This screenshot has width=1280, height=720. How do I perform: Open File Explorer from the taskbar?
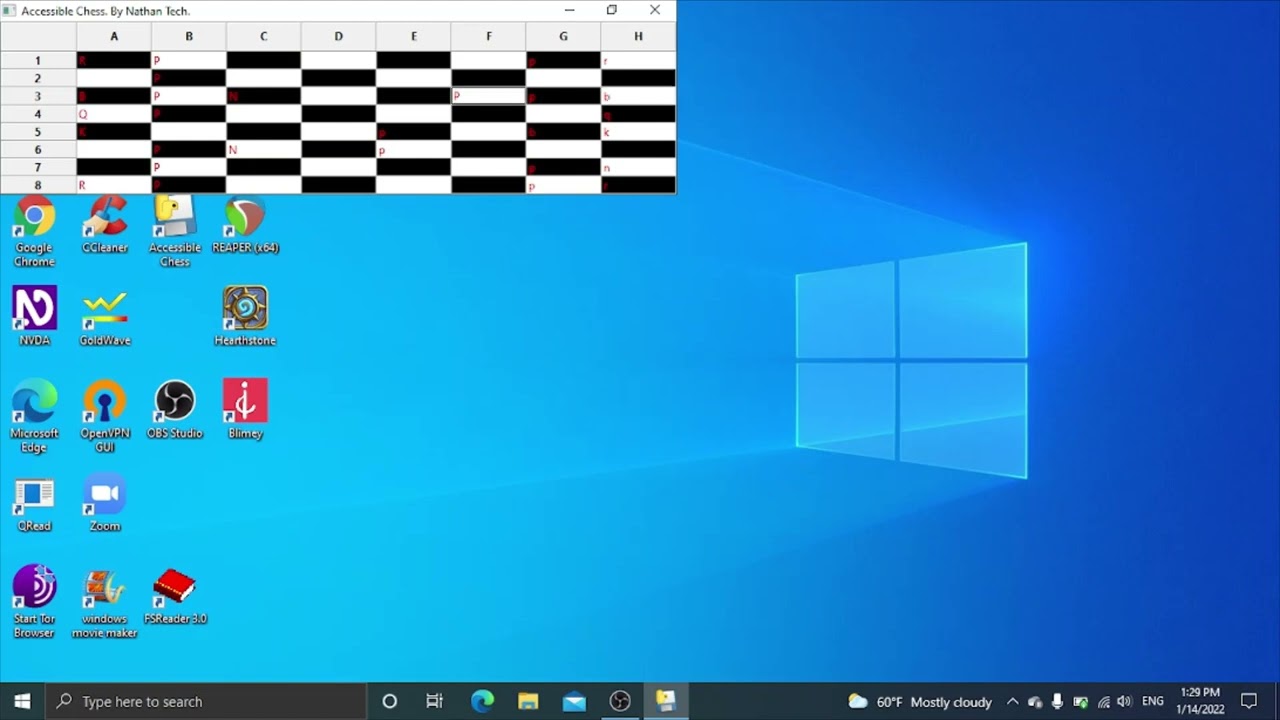point(528,701)
